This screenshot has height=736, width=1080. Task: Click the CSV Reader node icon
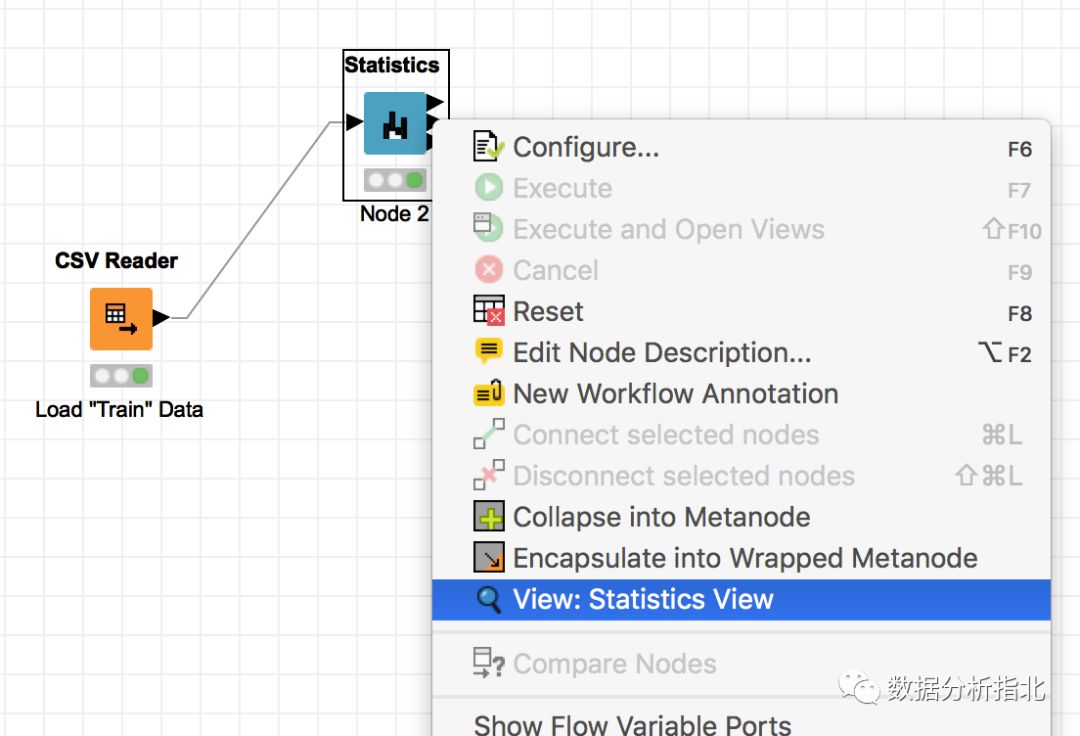click(x=121, y=319)
